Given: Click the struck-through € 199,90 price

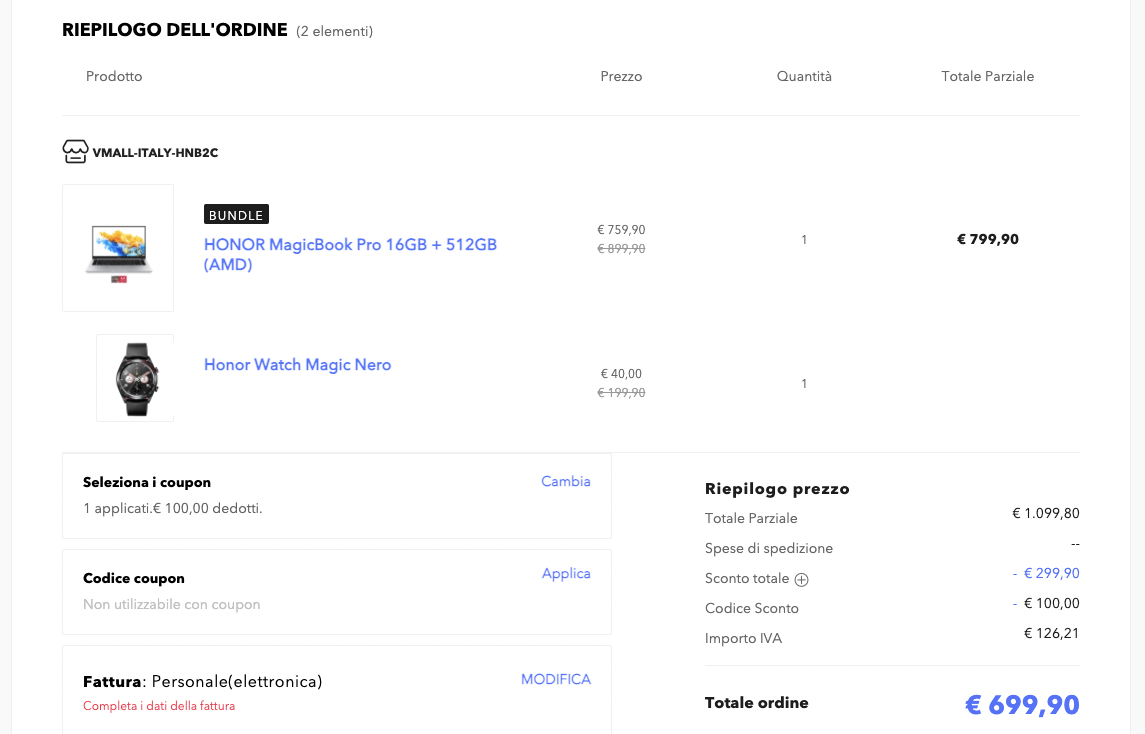Looking at the screenshot, I should tap(621, 392).
